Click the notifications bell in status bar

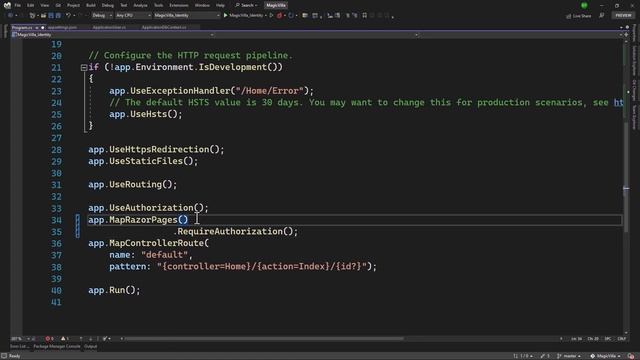[631, 356]
